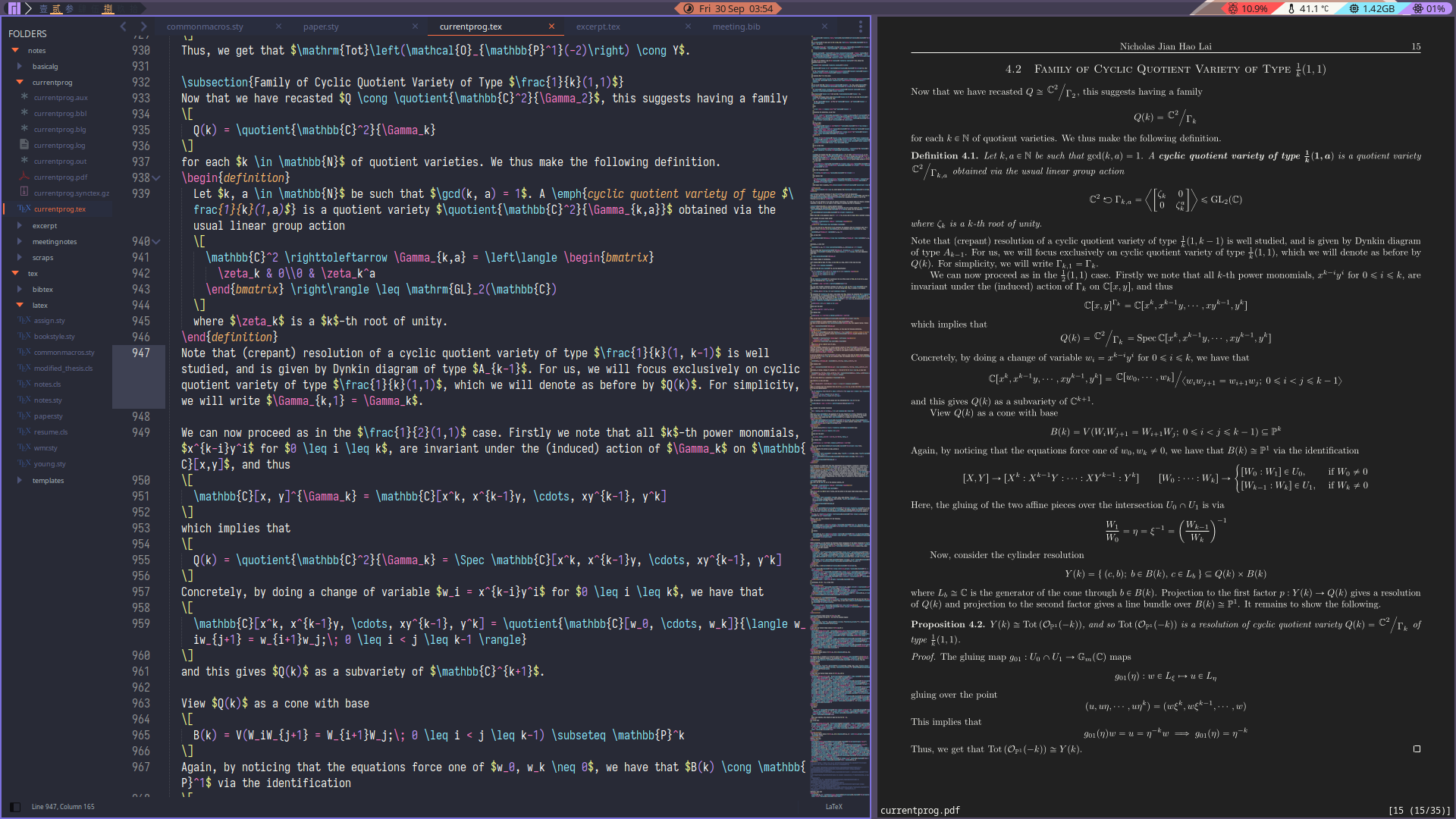Fold the code block at line 940
Screen dimensions: 1456x819
[156, 241]
